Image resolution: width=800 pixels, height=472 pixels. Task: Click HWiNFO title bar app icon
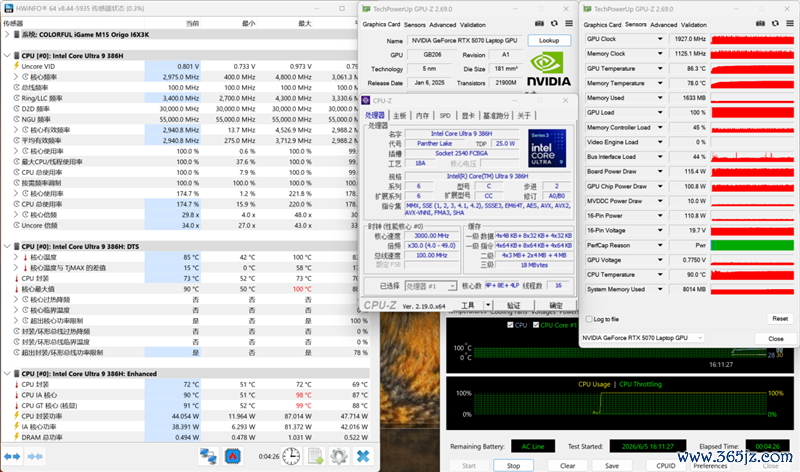pos(9,8)
